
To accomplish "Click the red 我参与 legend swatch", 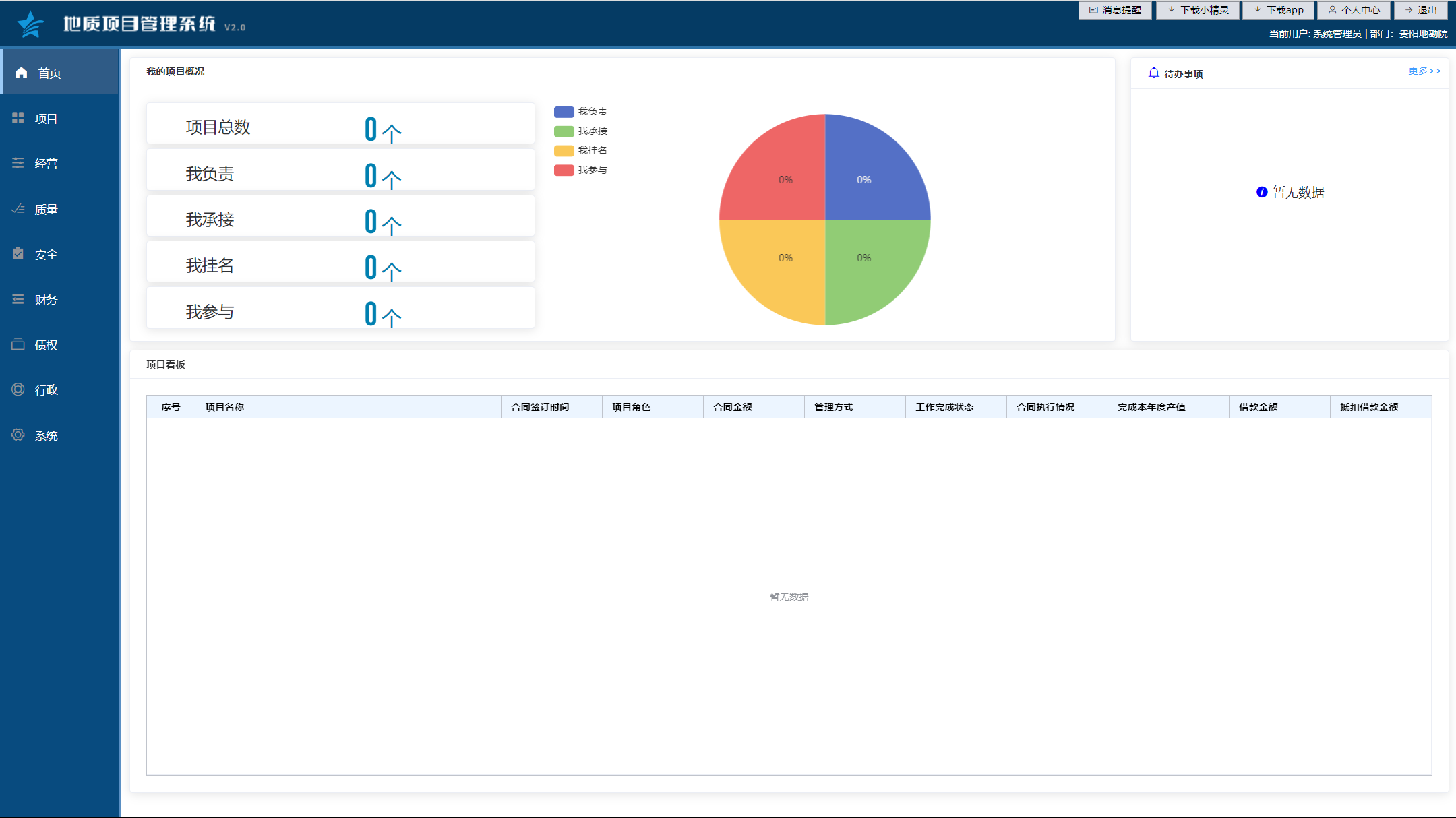I will click(564, 170).
